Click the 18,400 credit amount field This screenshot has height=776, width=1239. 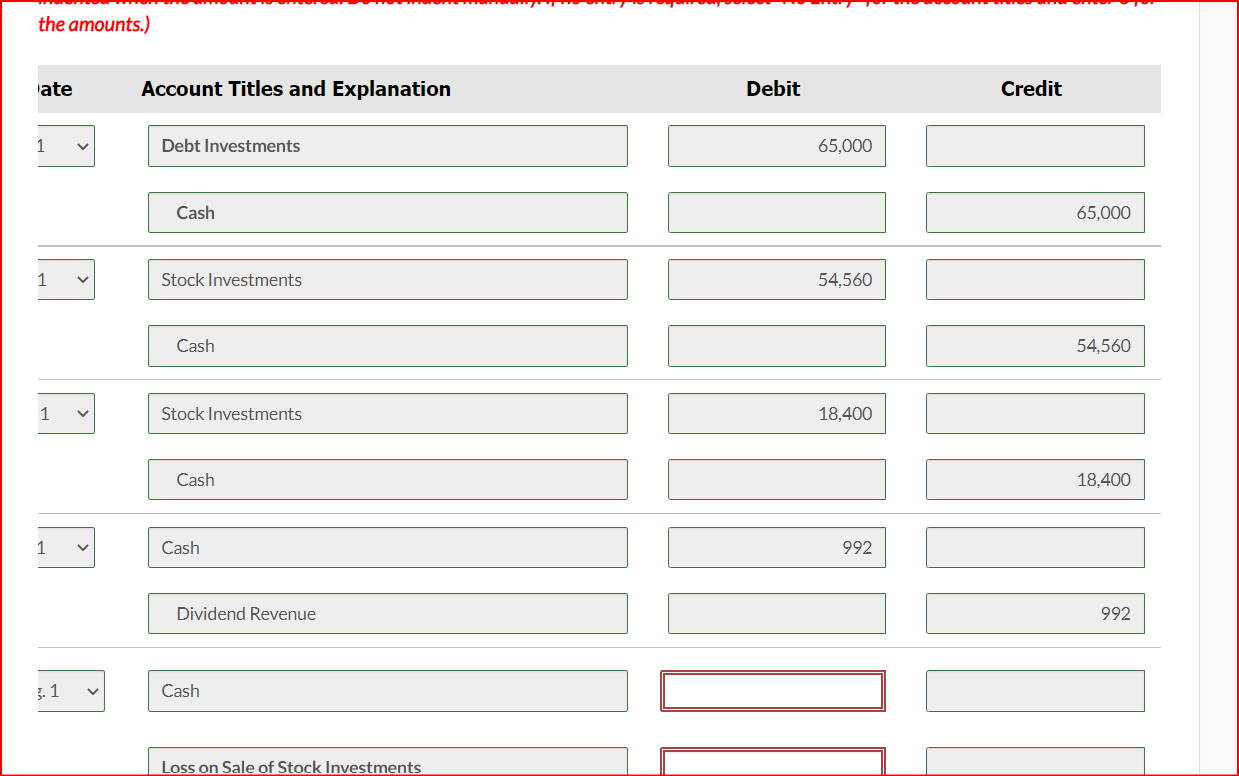tap(1035, 479)
